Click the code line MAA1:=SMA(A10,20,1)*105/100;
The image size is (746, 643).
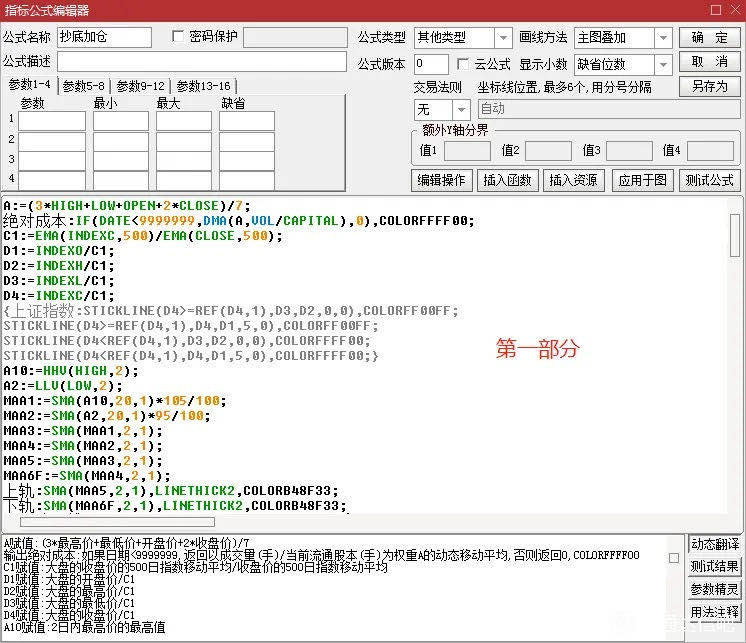pyautogui.click(x=115, y=401)
